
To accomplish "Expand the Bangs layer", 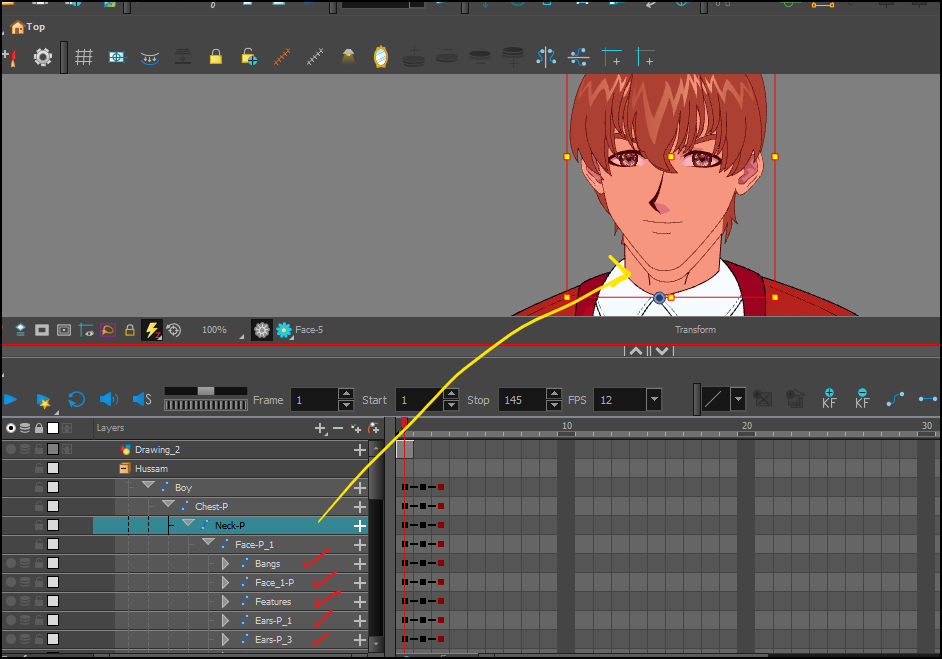I will (x=226, y=563).
